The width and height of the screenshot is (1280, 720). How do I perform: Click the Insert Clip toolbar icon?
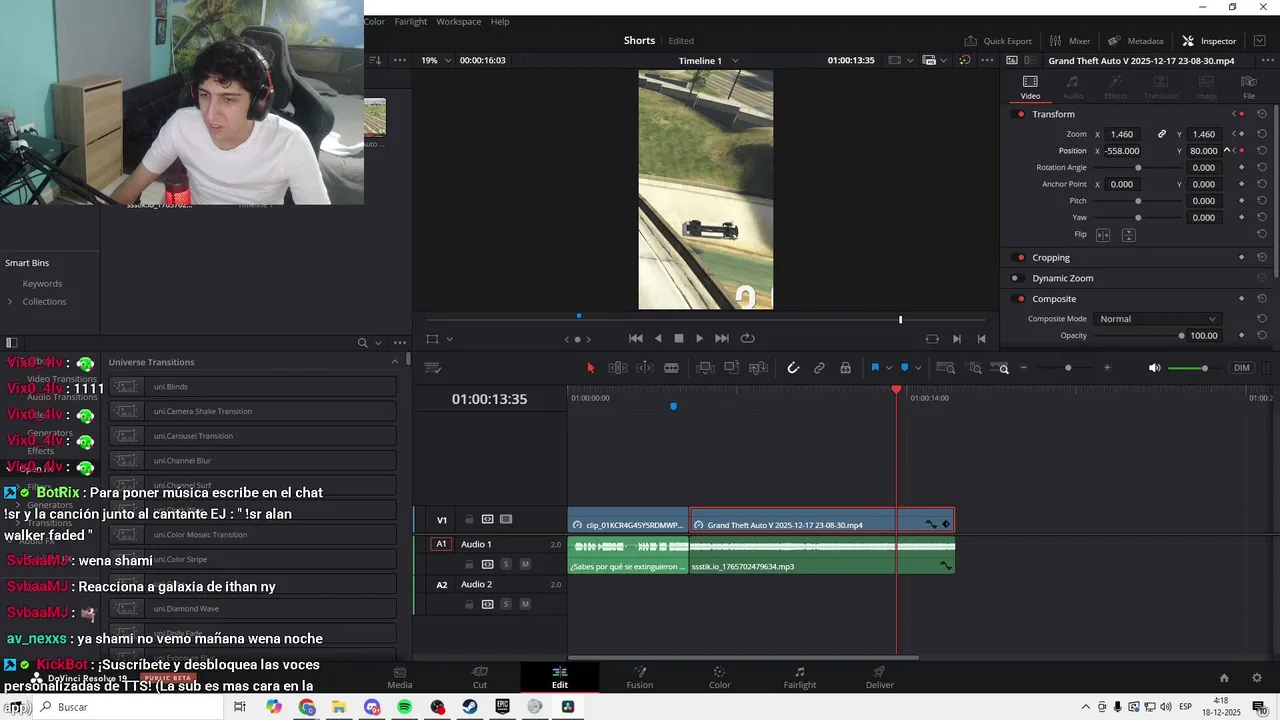(x=705, y=368)
